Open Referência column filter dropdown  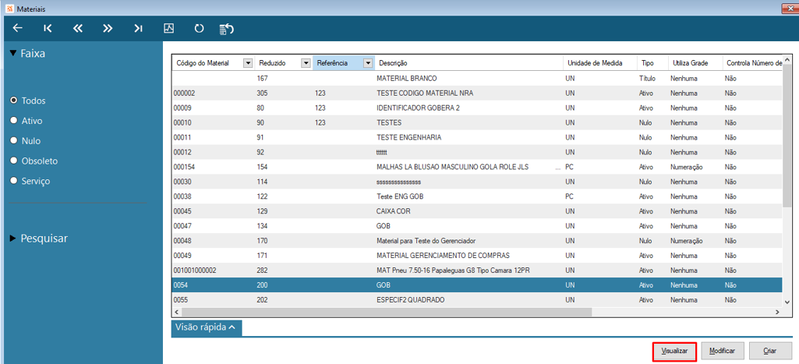368,63
